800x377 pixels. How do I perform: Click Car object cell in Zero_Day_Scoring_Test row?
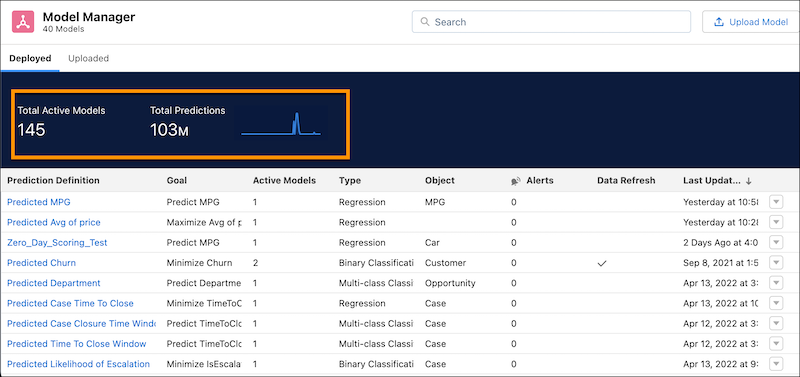click(x=432, y=242)
